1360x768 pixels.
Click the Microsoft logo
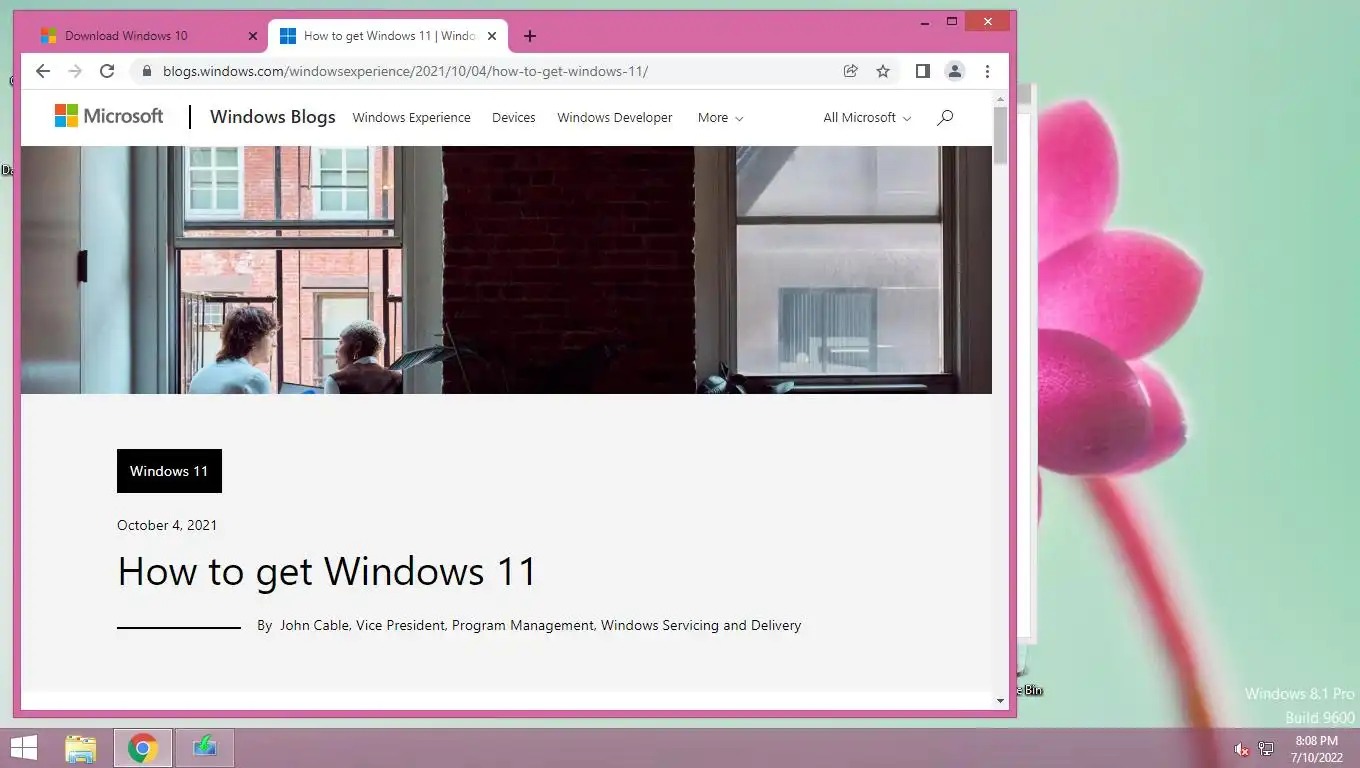[109, 116]
